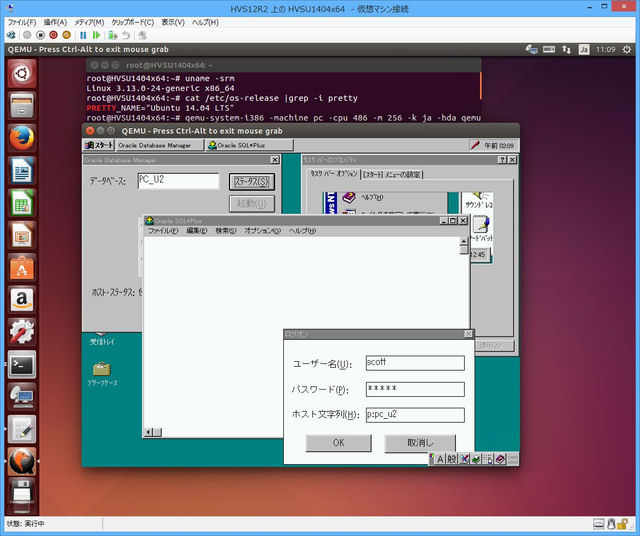Viewport: 640px width, 536px height.
Task: Click the スタート button in guest taskbar
Action: (98, 145)
